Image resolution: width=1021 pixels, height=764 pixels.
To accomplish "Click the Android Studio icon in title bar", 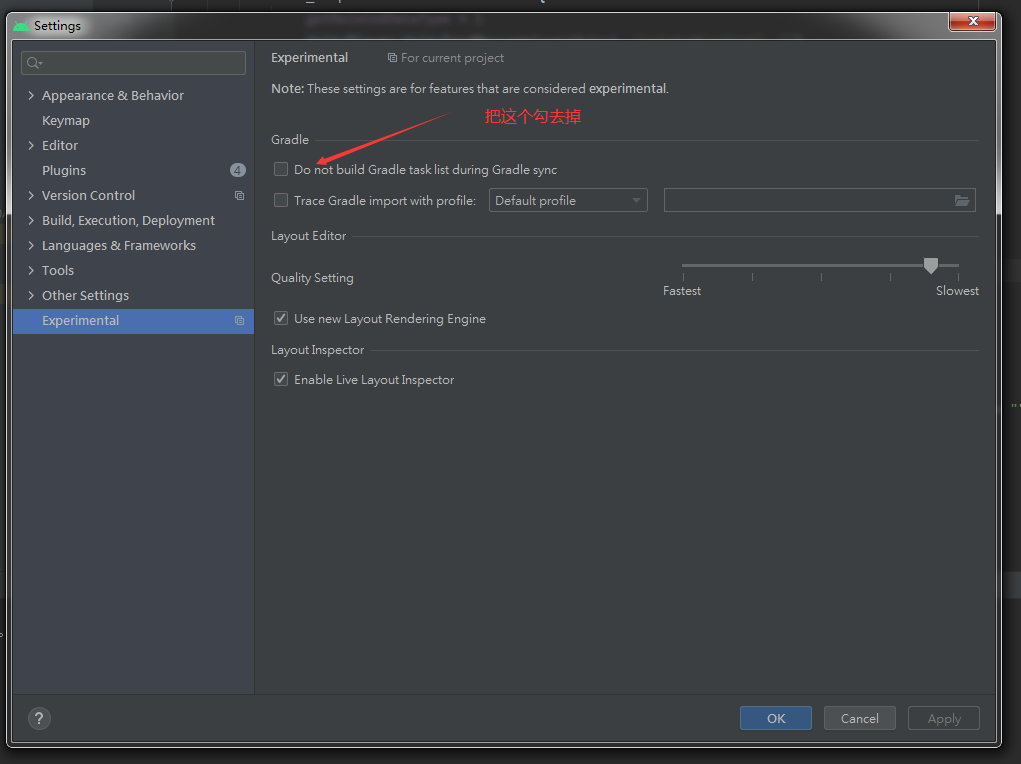I will coord(21,26).
